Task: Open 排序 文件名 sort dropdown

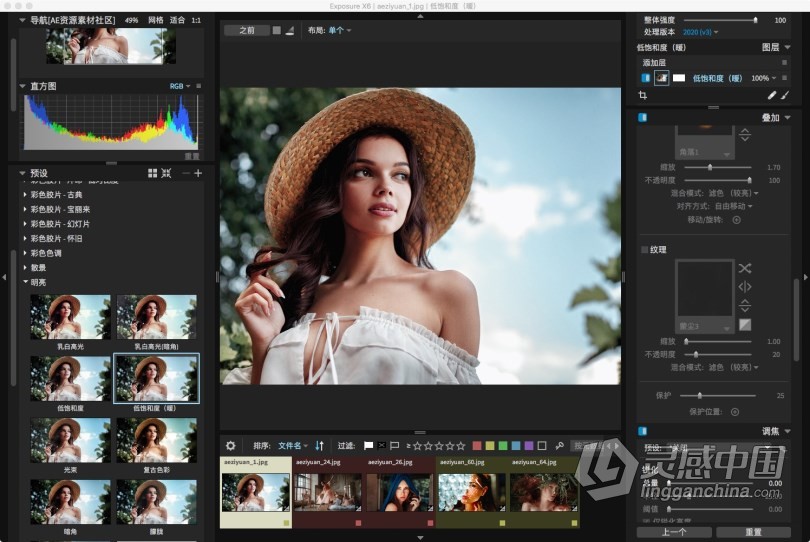Action: pyautogui.click(x=293, y=445)
